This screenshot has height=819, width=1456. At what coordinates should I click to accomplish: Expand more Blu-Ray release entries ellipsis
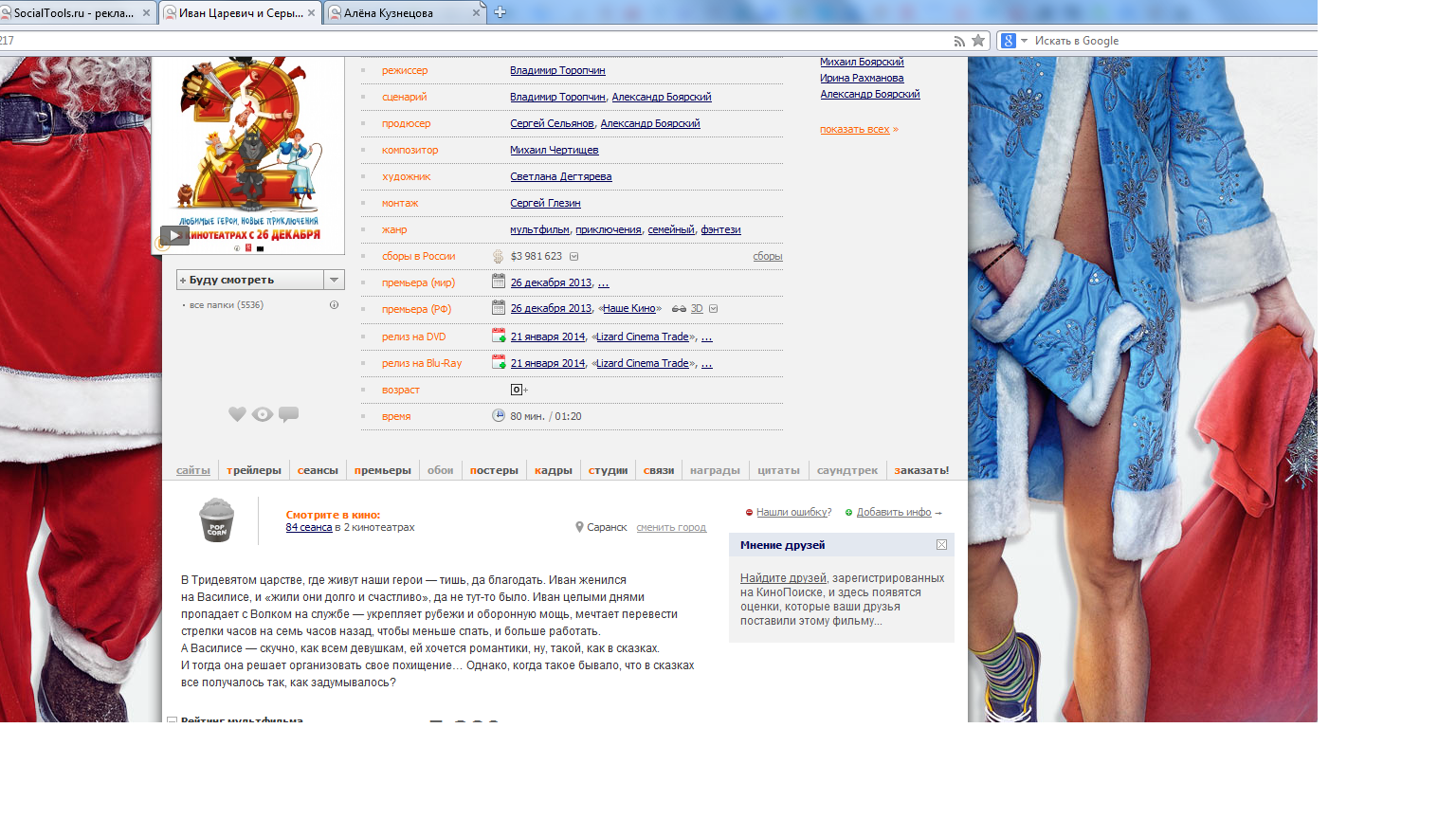click(x=706, y=364)
